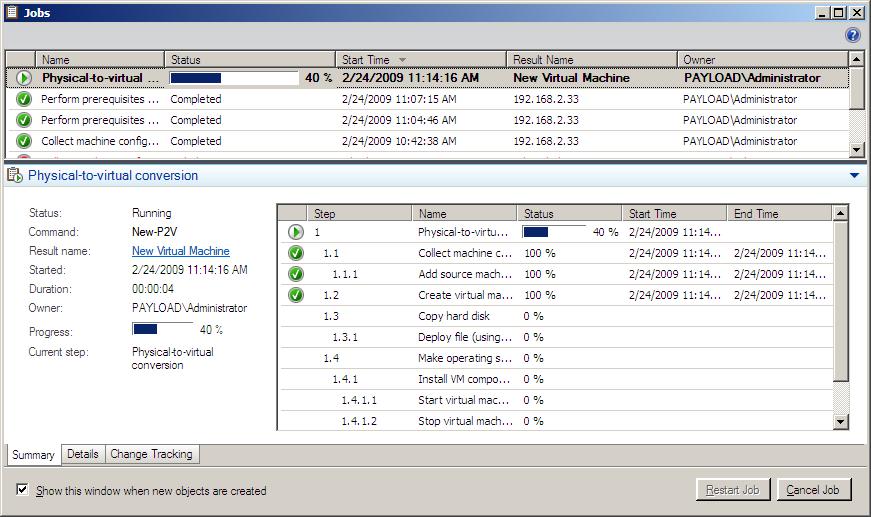Click green check icon beside step 1.1

[x=295, y=253]
